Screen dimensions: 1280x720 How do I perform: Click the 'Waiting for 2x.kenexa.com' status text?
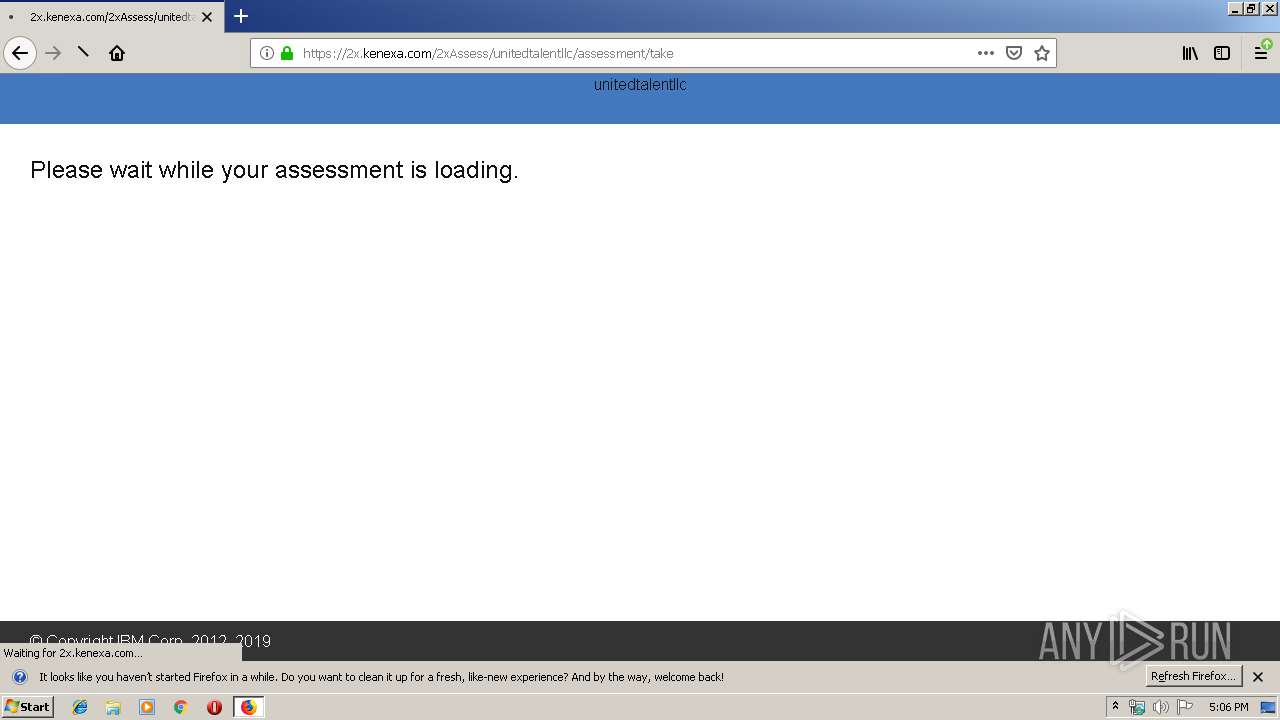(x=73, y=653)
